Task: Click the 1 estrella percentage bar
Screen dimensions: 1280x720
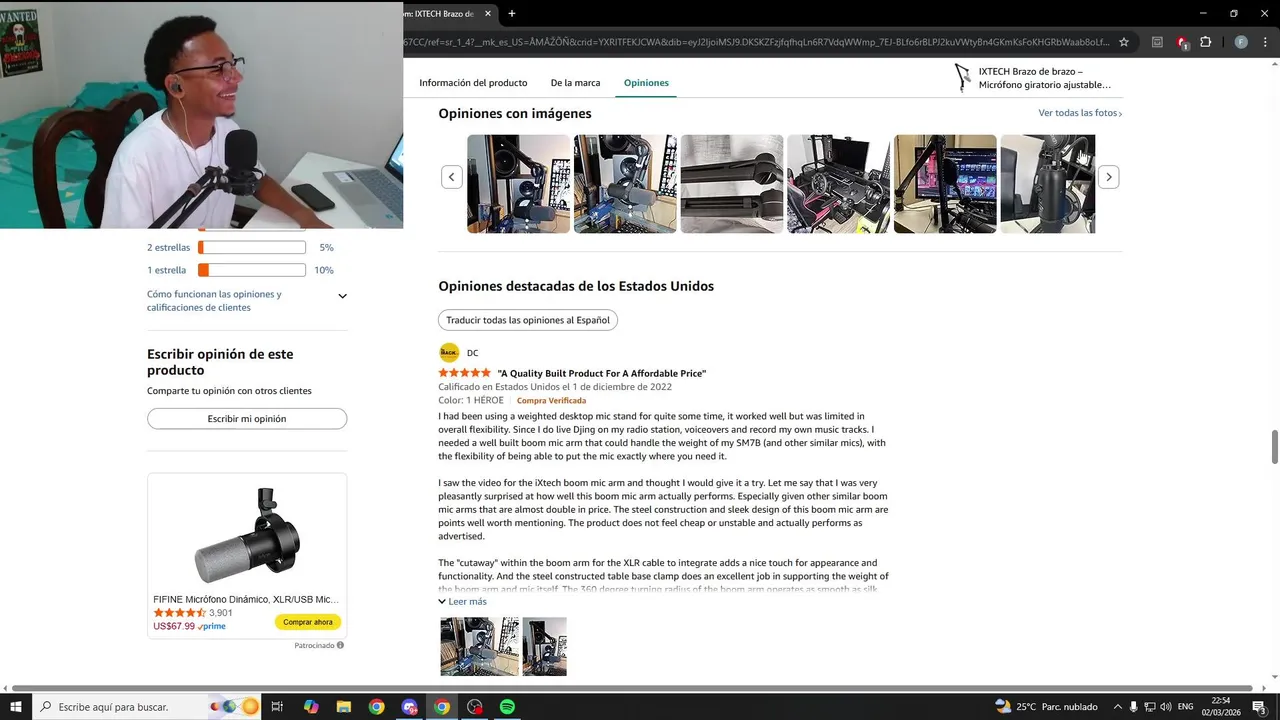Action: pos(252,270)
